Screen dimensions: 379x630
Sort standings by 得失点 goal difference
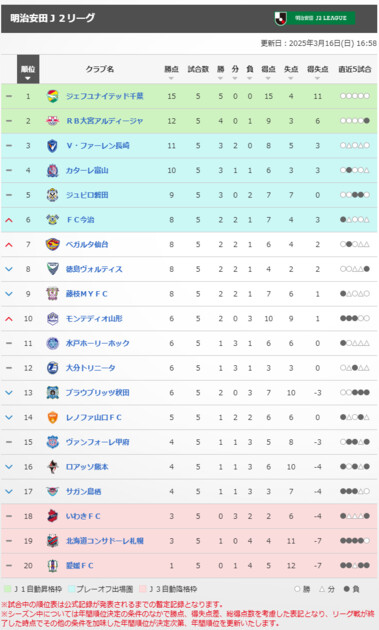pos(318,70)
